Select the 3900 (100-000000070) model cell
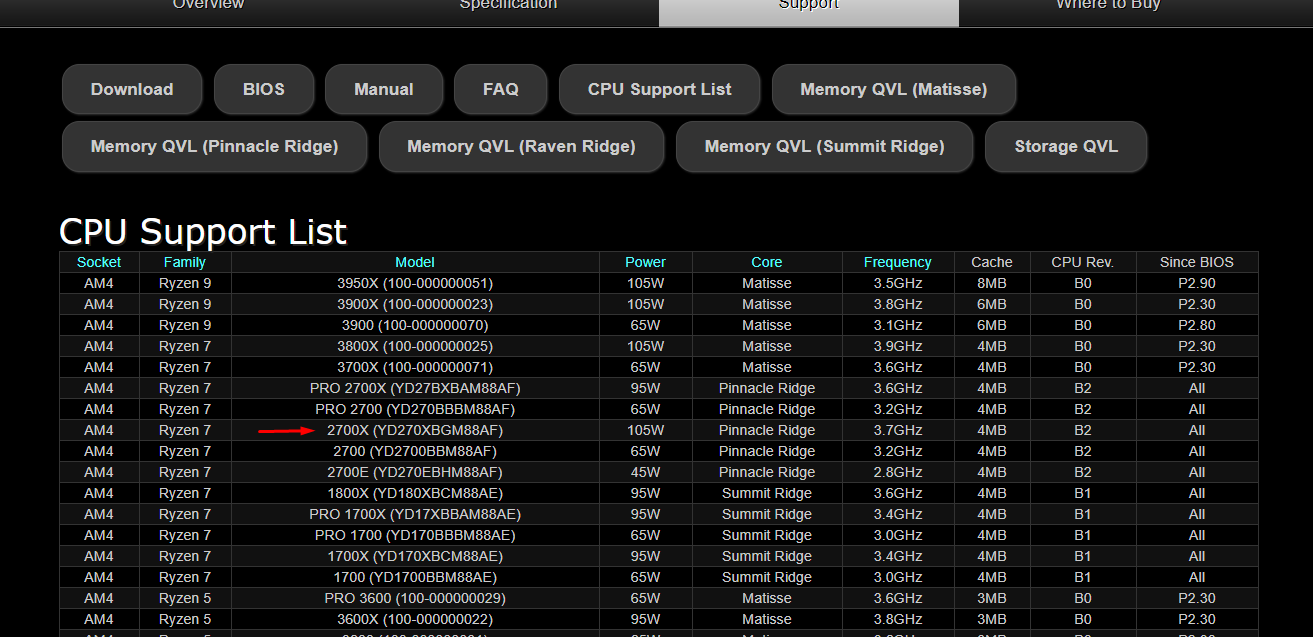Image resolution: width=1313 pixels, height=637 pixels. click(x=415, y=325)
